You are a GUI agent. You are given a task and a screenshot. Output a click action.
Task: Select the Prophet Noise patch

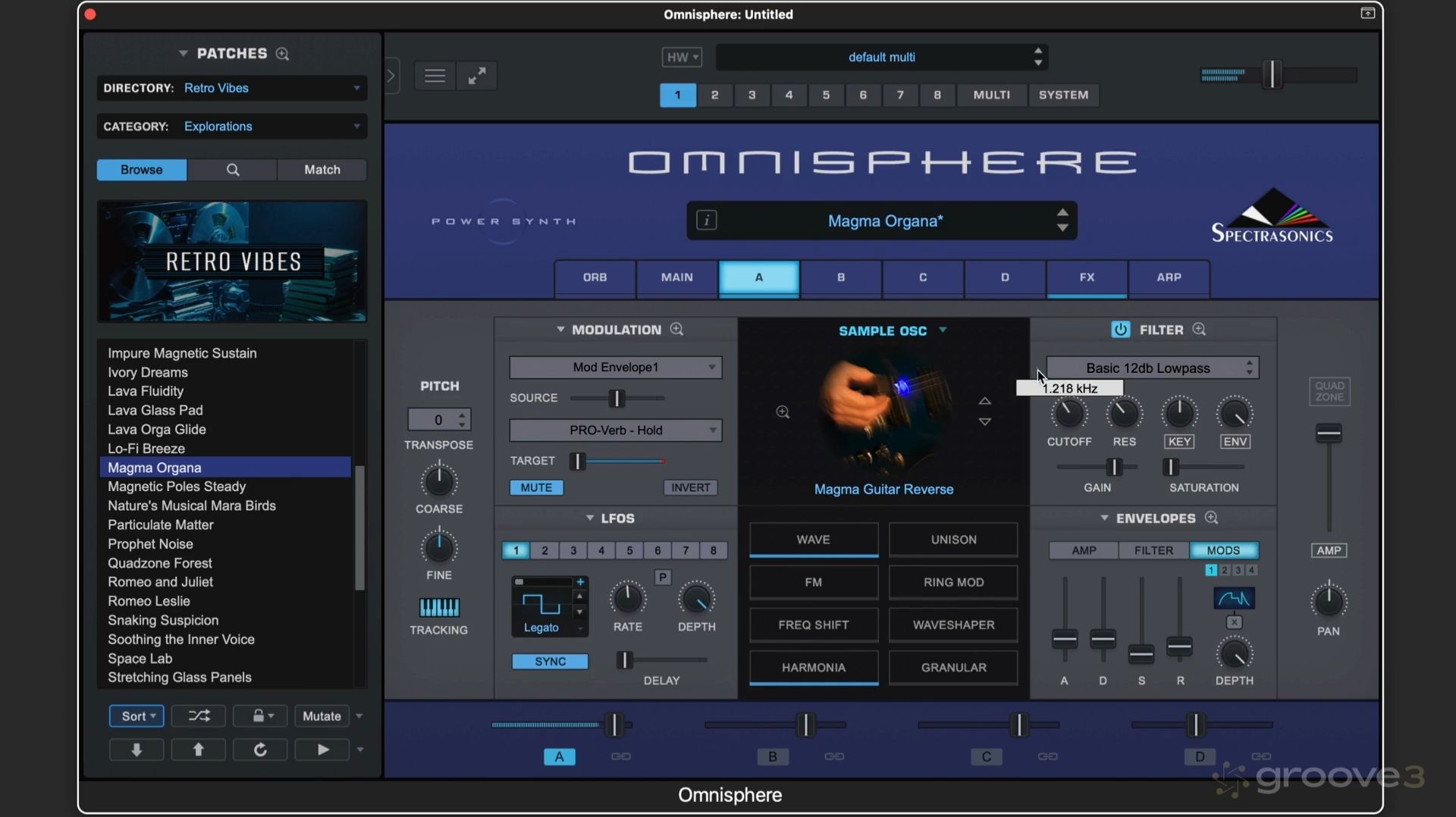pos(150,544)
